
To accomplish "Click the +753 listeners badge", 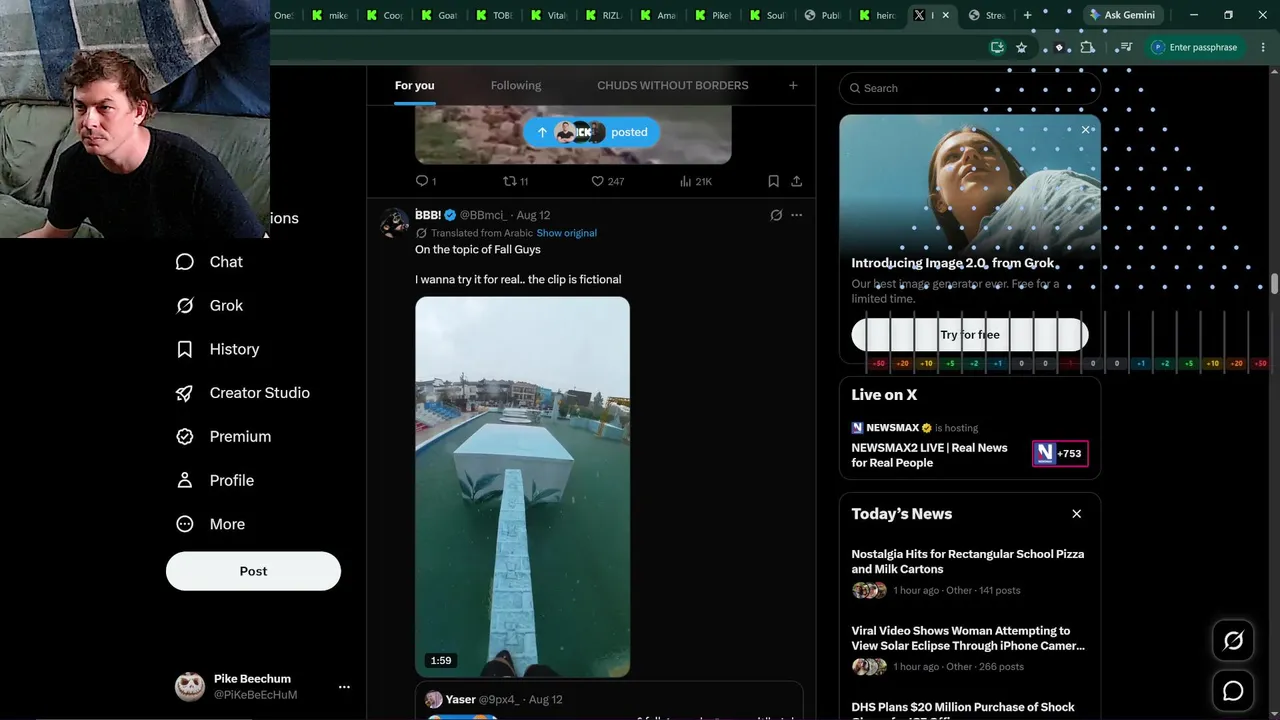I will pyautogui.click(x=1060, y=453).
